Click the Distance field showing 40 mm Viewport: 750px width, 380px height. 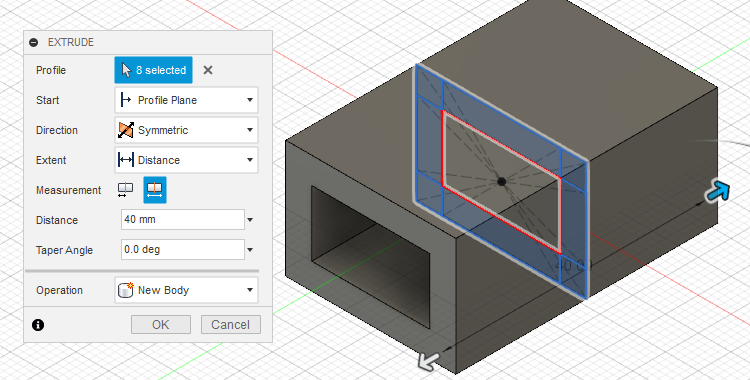click(183, 220)
